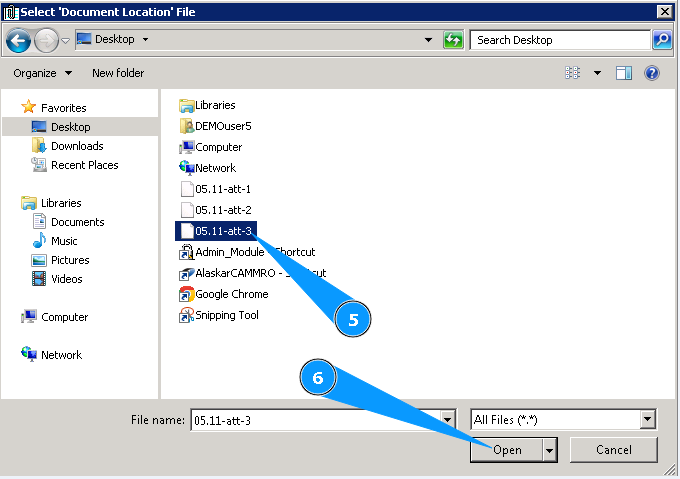The height and width of the screenshot is (479, 680).
Task: Select Admin_Module shortcut in file list
Action: click(247, 252)
